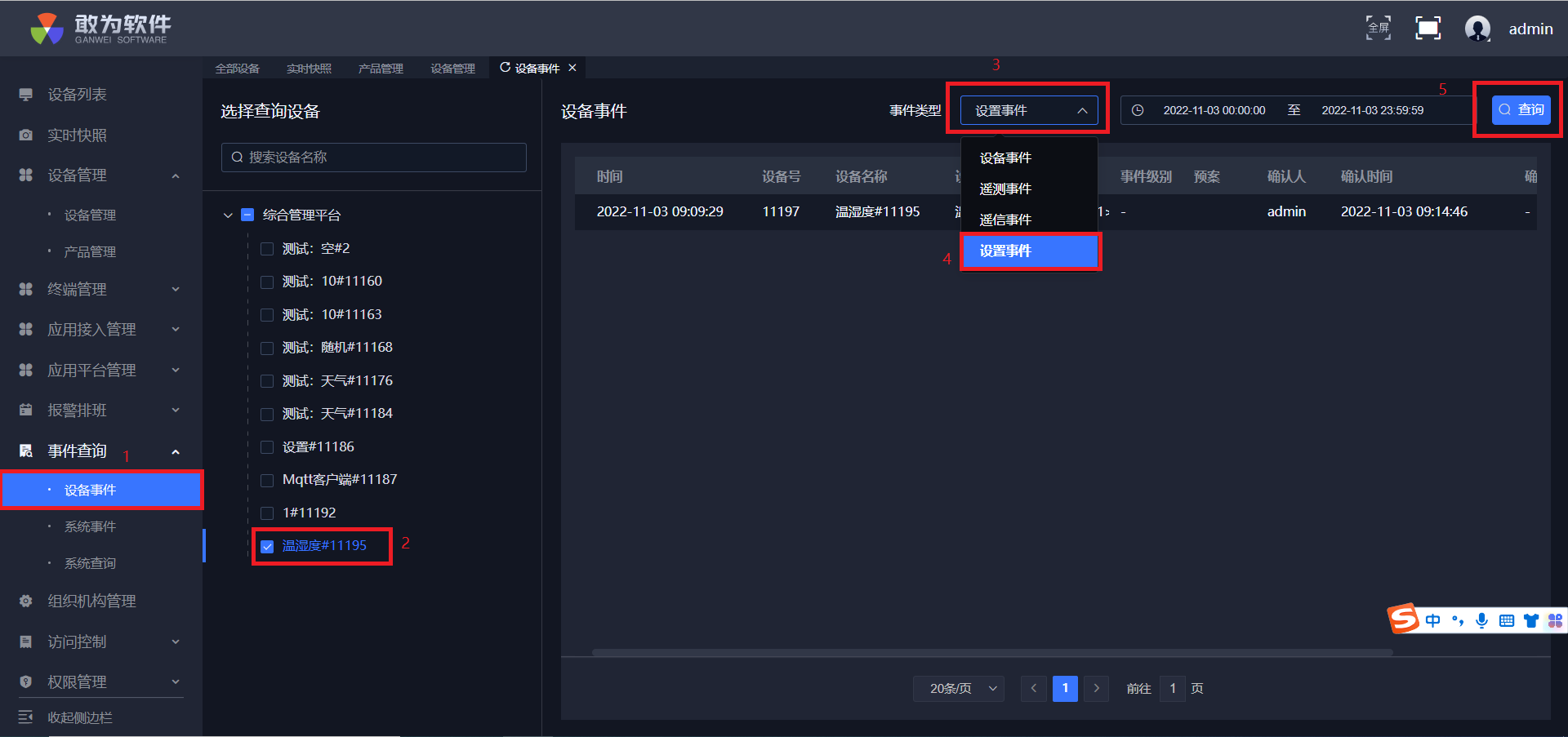1568x737 pixels.
Task: Click the 查询 search button
Action: point(1521,110)
